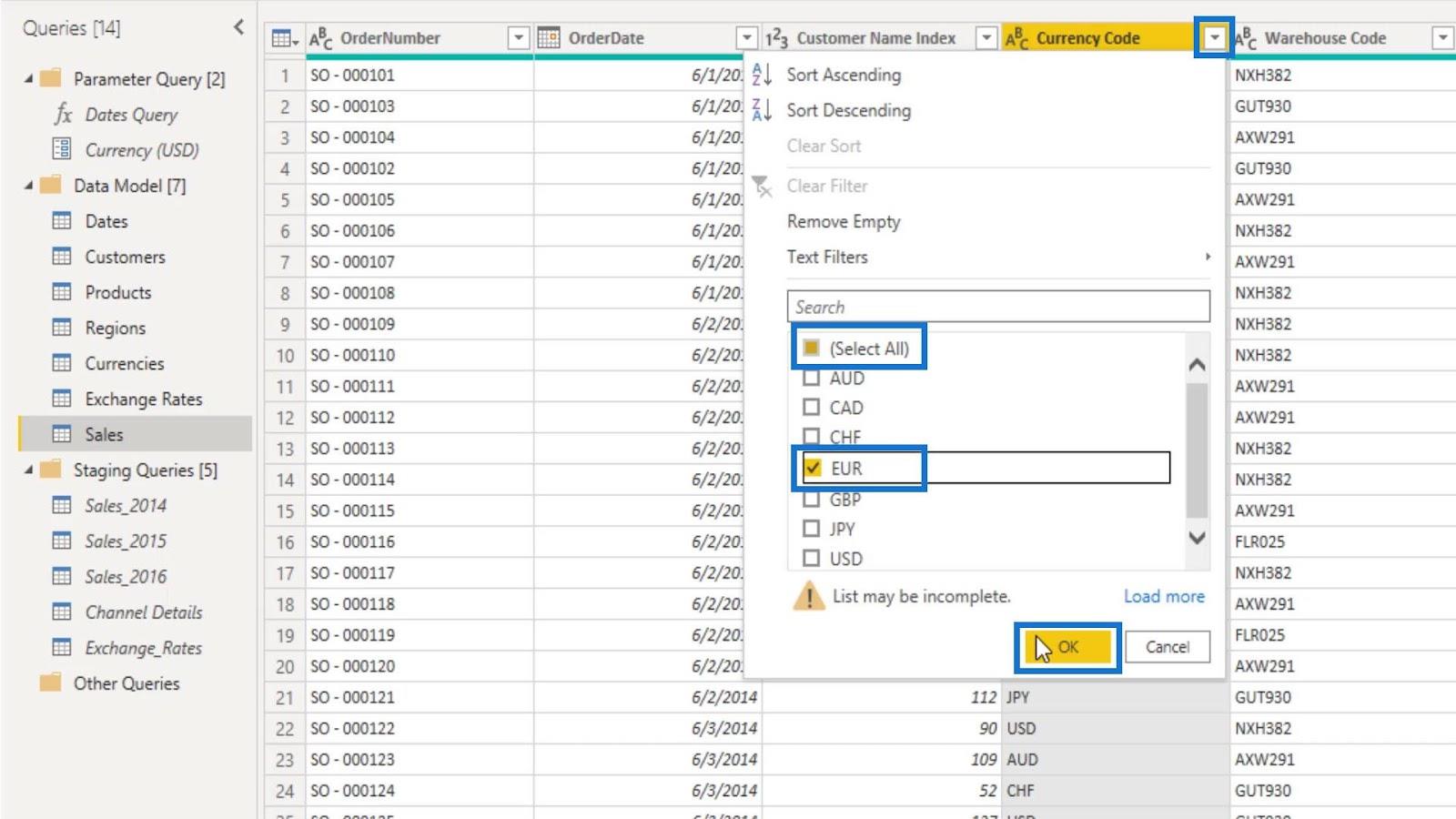Click the Search box in the filter
This screenshot has height=819, width=1456.
(998, 307)
